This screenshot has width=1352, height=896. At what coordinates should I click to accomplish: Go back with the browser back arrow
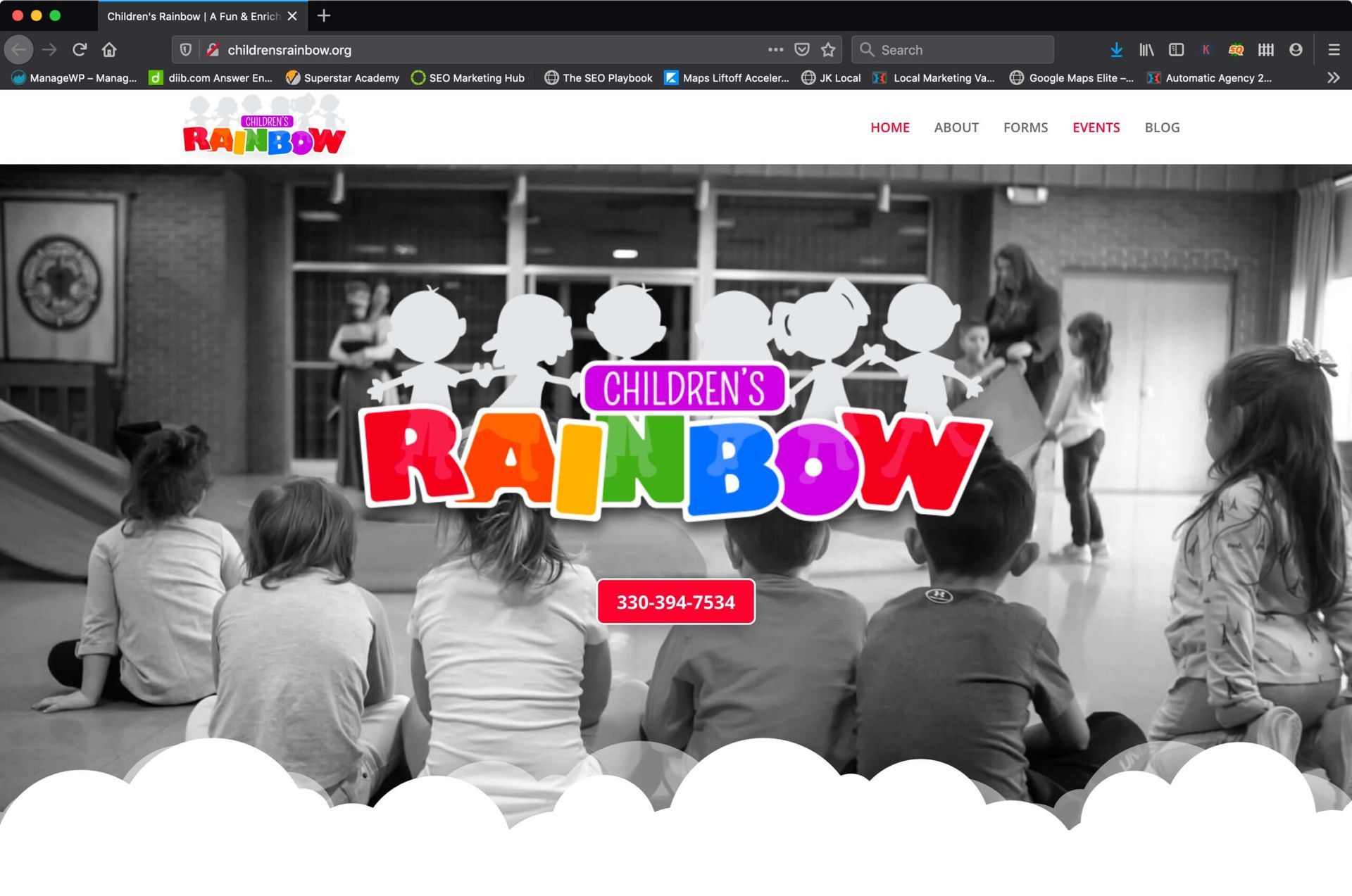[x=19, y=50]
